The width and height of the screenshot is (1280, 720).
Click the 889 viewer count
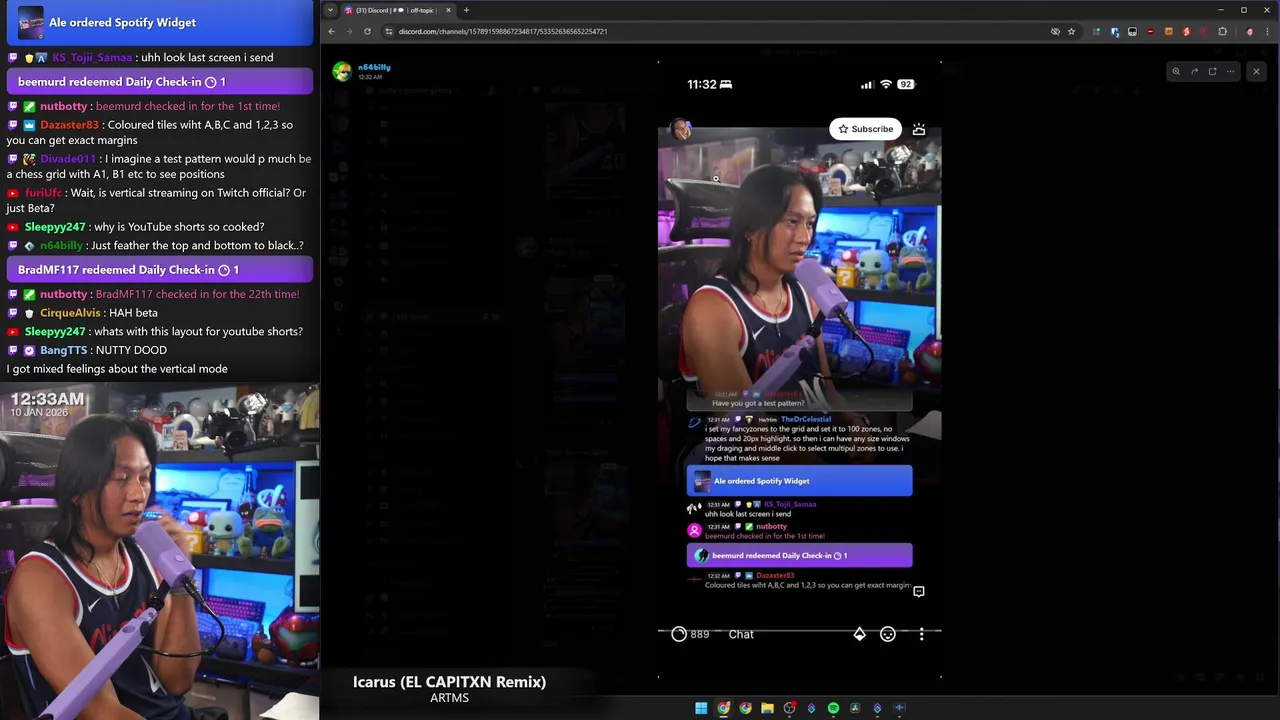(x=699, y=634)
